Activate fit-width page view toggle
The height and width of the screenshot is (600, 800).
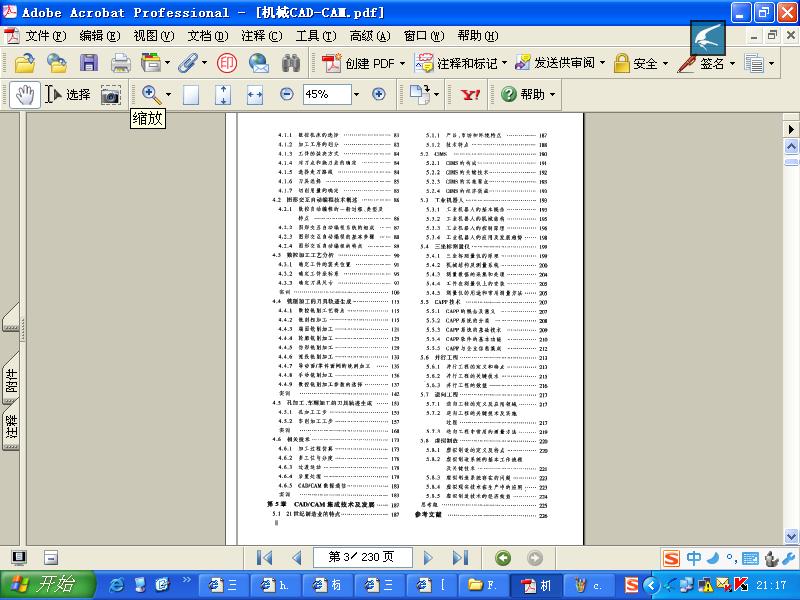coord(253,94)
